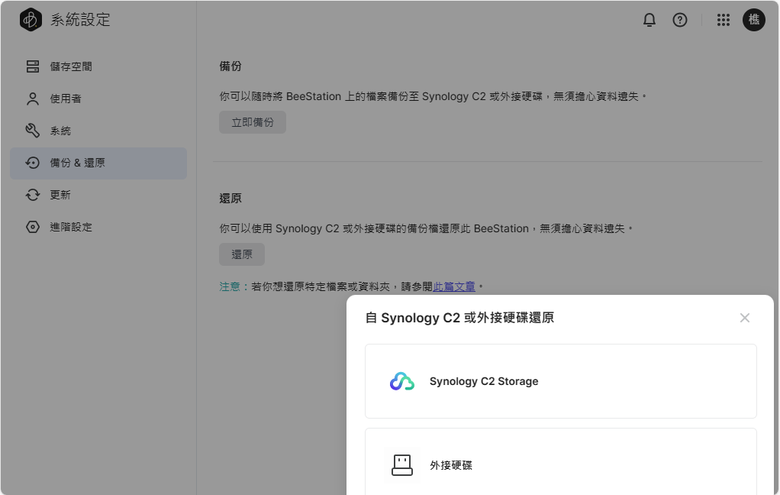Go to 進階設定 section
Image resolution: width=780 pixels, height=495 pixels.
(98, 227)
